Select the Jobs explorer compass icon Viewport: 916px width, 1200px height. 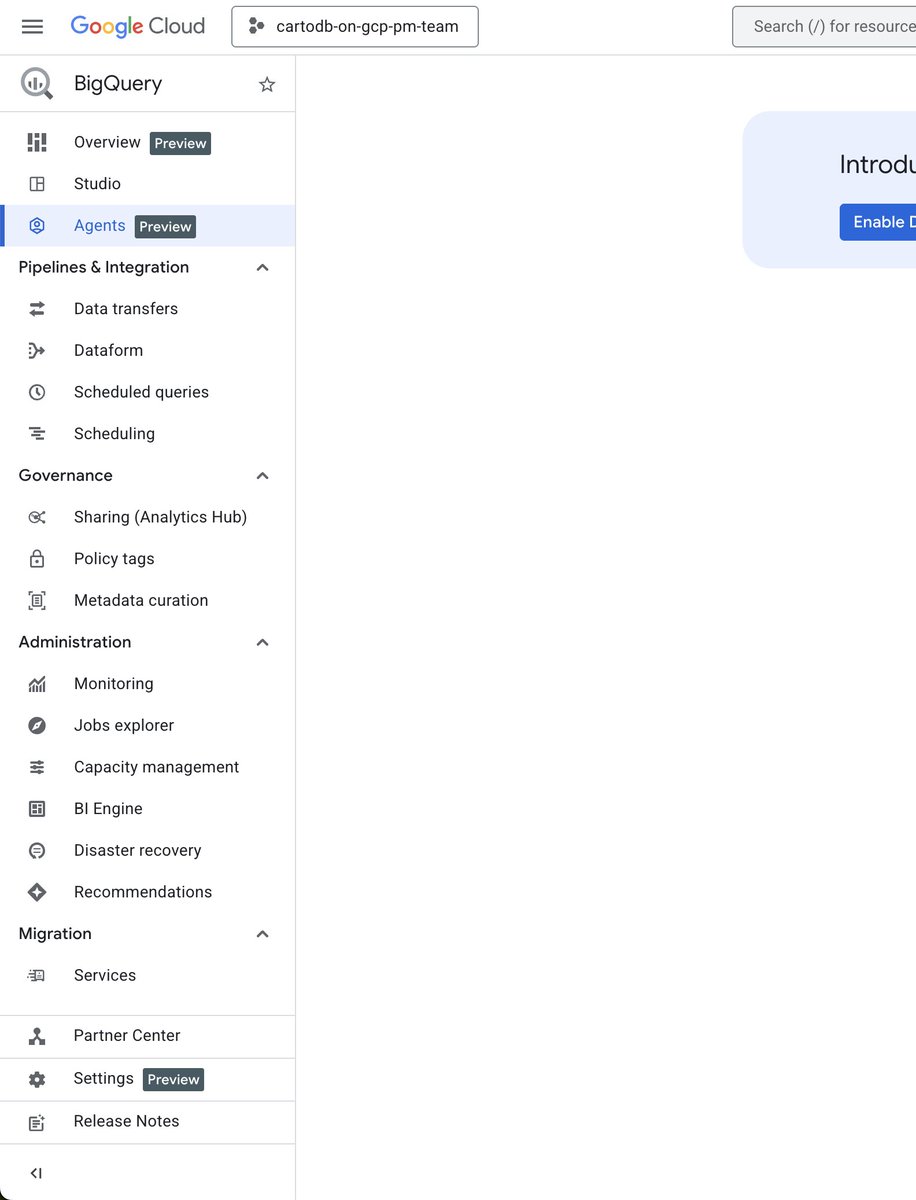[x=37, y=725]
